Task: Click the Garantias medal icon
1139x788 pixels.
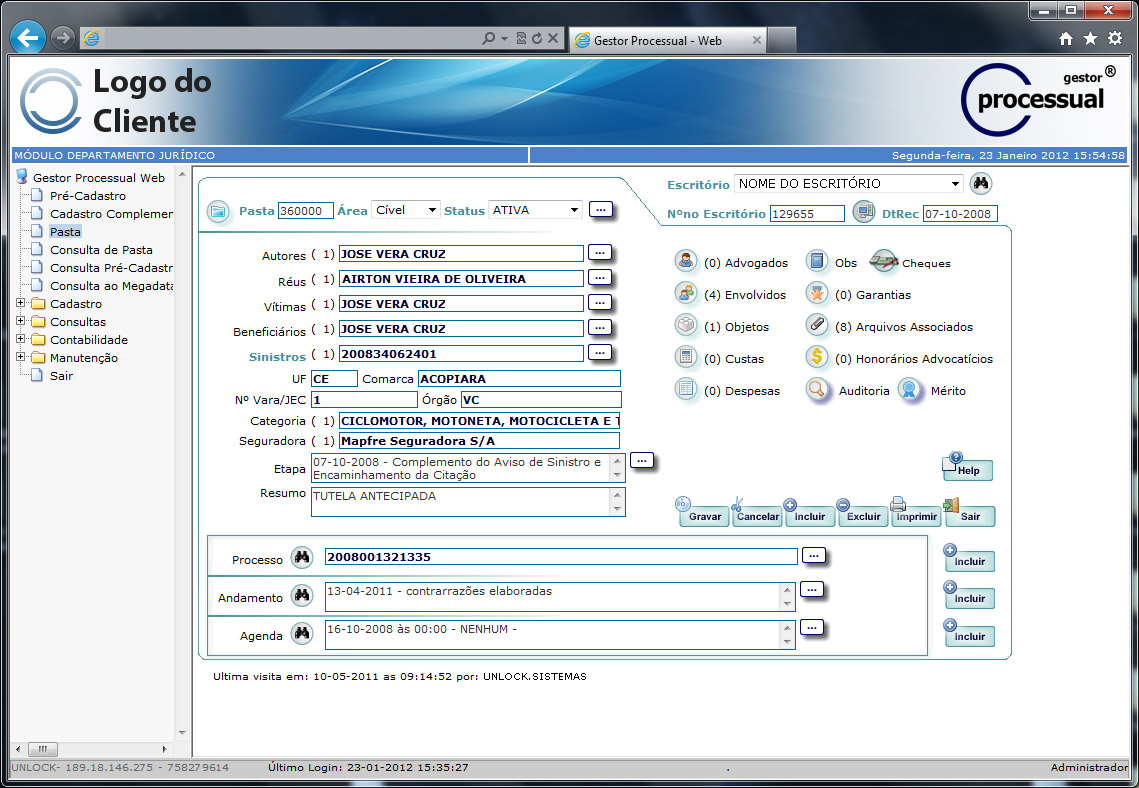Action: tap(817, 294)
